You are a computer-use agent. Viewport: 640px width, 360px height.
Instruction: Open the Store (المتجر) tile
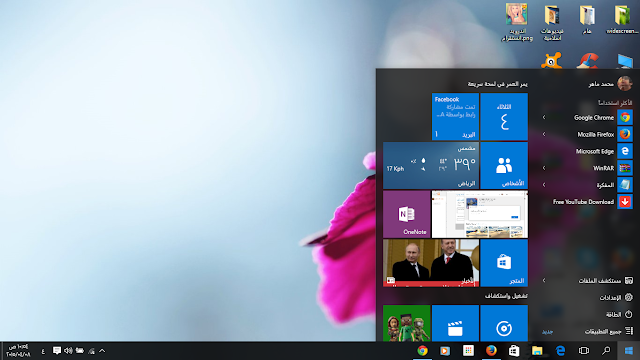pos(504,263)
